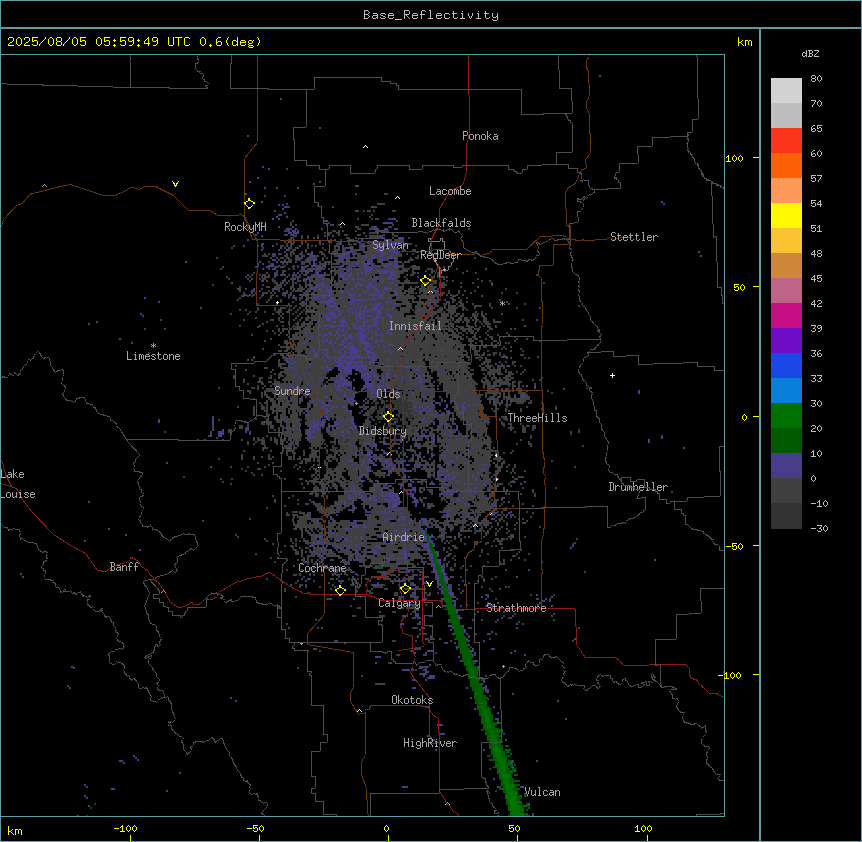The height and width of the screenshot is (842, 862).
Task: Pick the bright green 30-20 dBZ swatch
Action: (786, 416)
